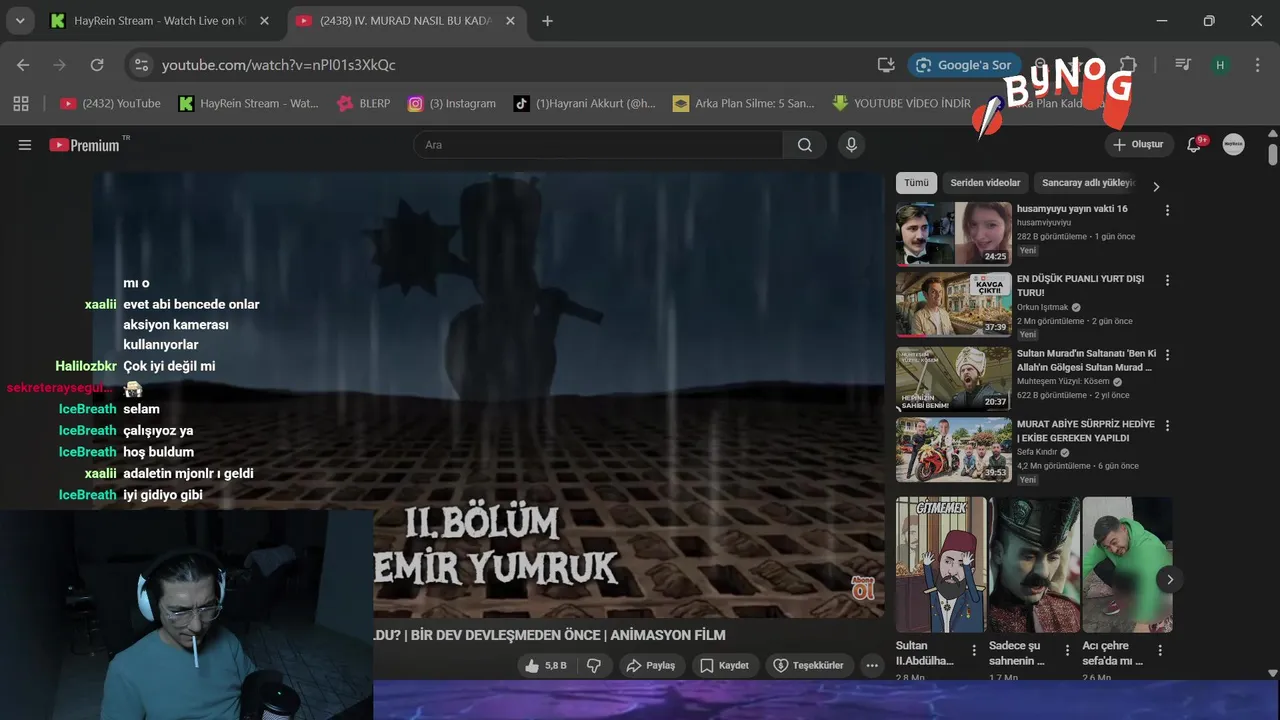The height and width of the screenshot is (720, 1280).
Task: Dislike the video with thumbs down
Action: [x=594, y=665]
